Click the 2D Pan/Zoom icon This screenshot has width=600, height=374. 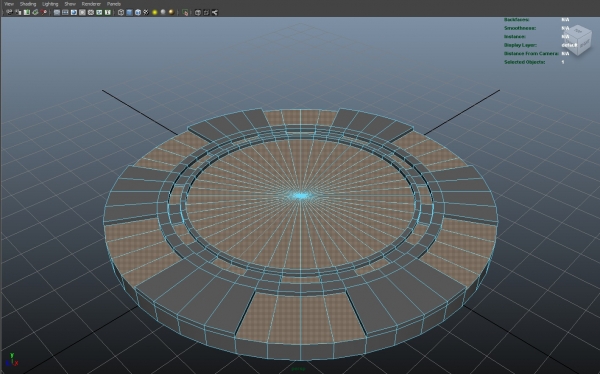point(44,12)
